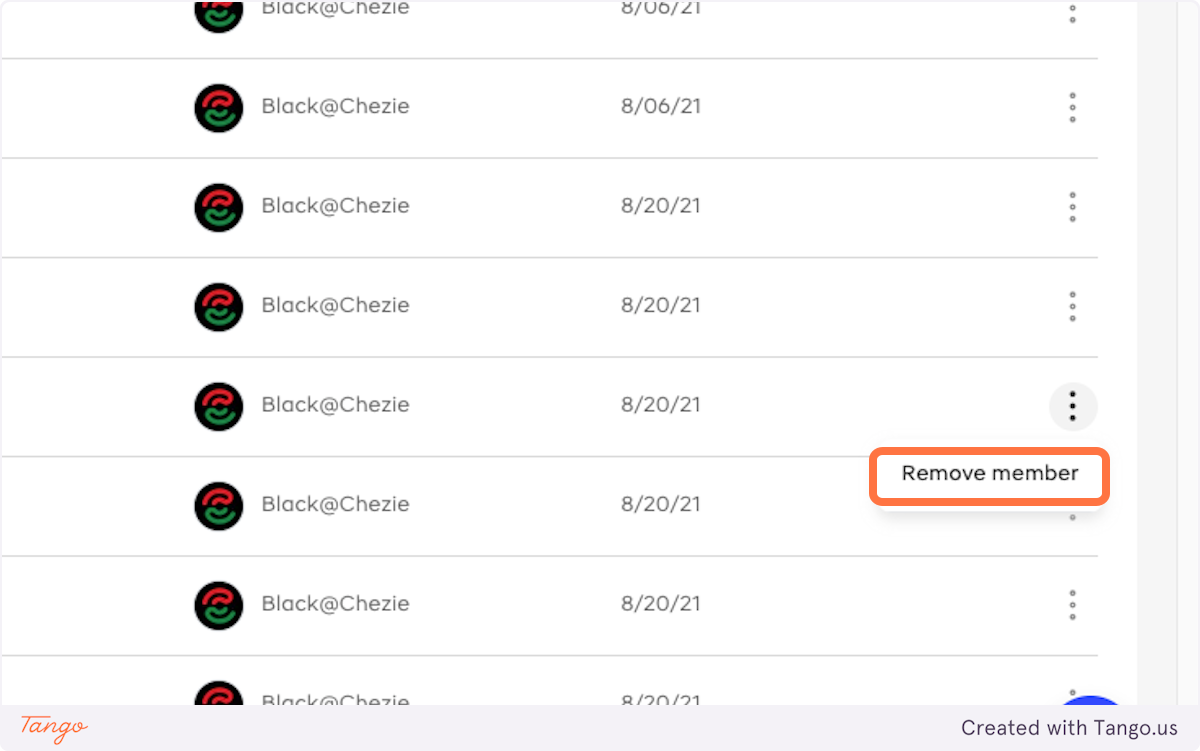1200x751 pixels.
Task: Open the Created with Tango.us link
Action: pos(1069,728)
